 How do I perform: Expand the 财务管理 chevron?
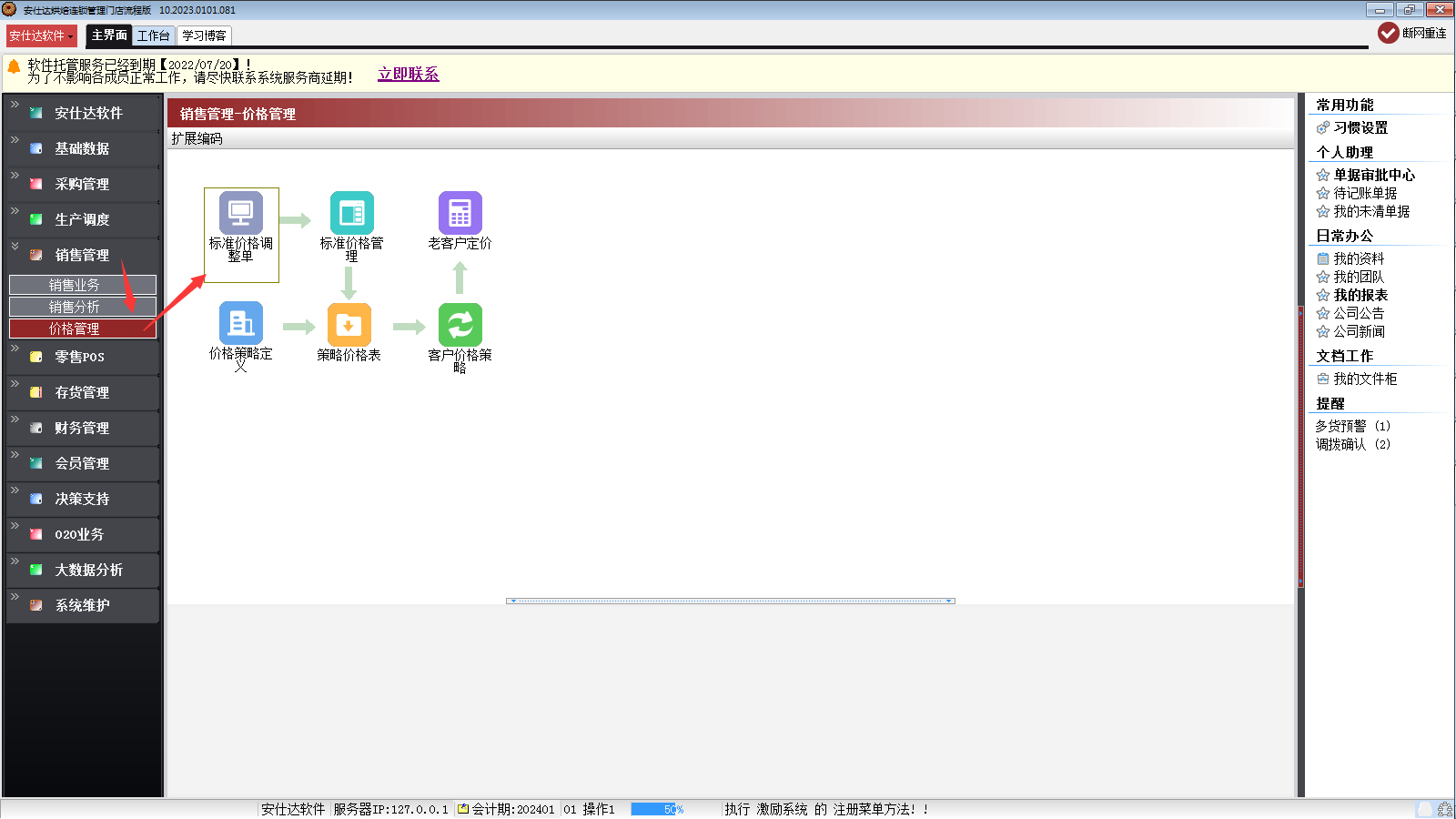[15, 419]
